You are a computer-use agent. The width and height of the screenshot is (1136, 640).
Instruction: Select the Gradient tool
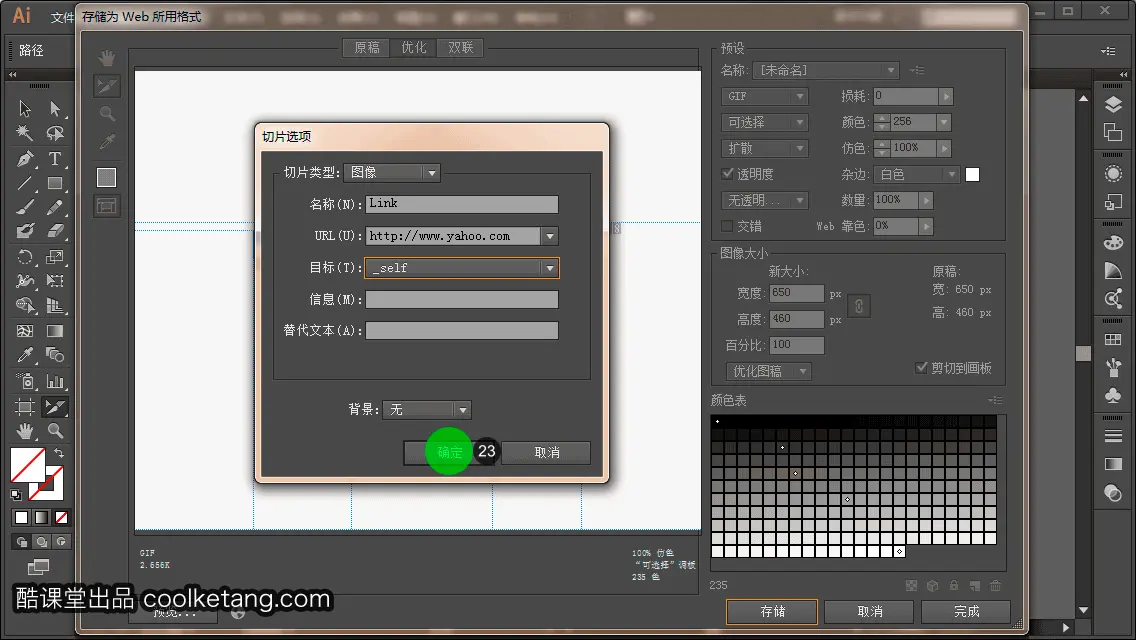tap(55, 331)
